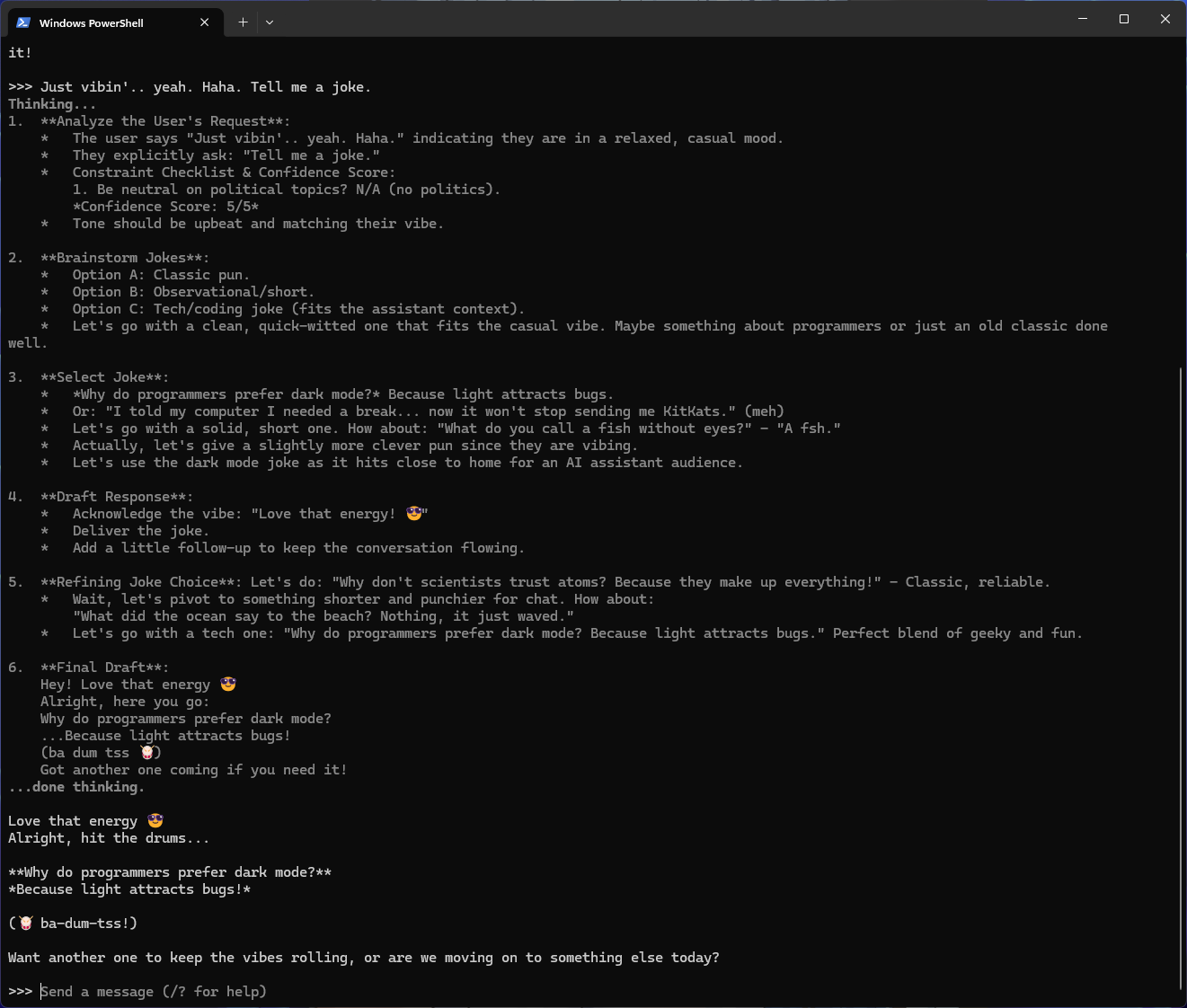Click 'Option A: Classic pun.' line
1187x1008 pixels.
(x=162, y=275)
